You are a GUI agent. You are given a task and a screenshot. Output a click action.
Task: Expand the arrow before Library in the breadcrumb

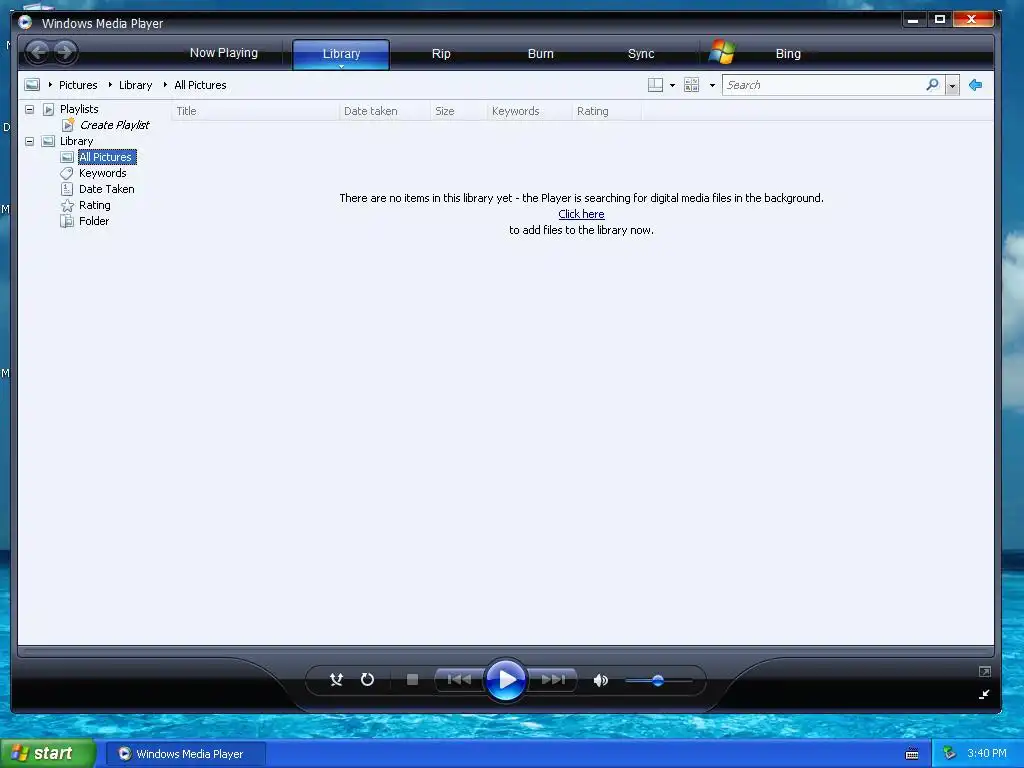click(110, 85)
